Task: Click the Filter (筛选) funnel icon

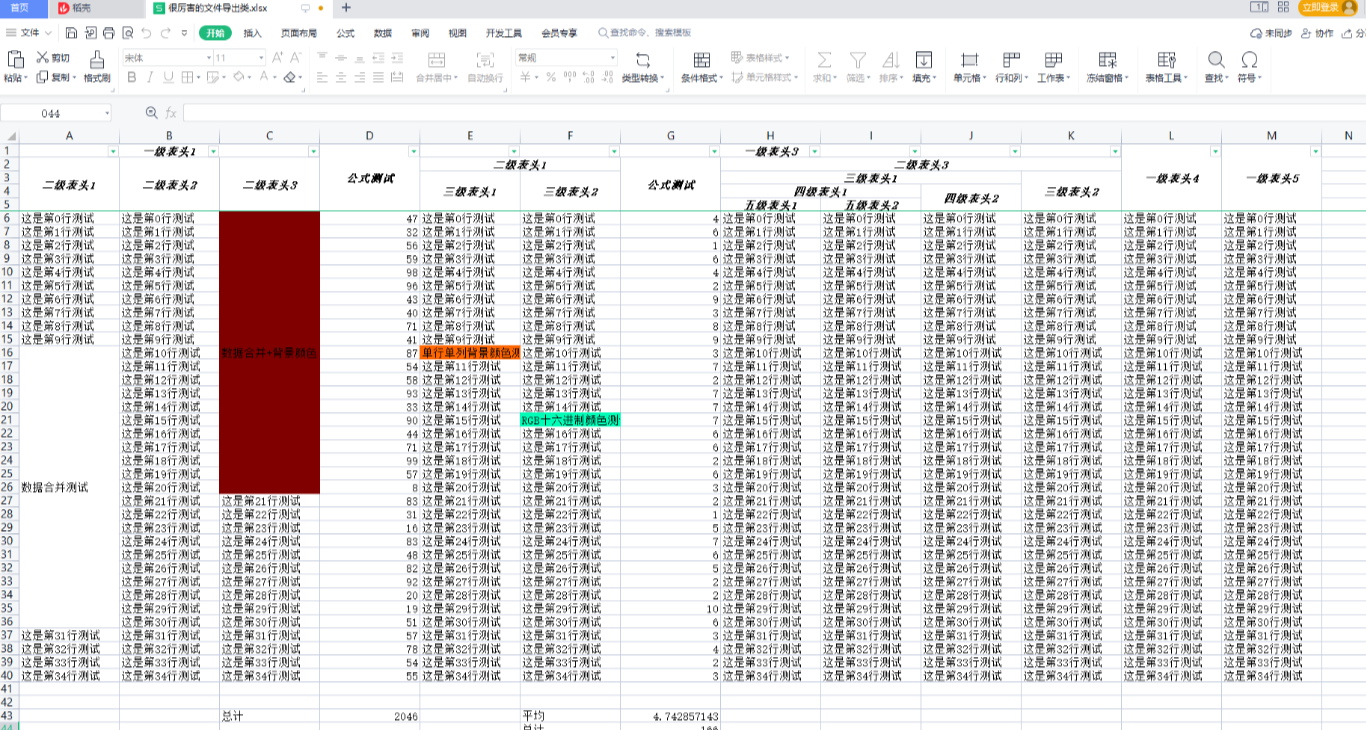Action: 857,60
